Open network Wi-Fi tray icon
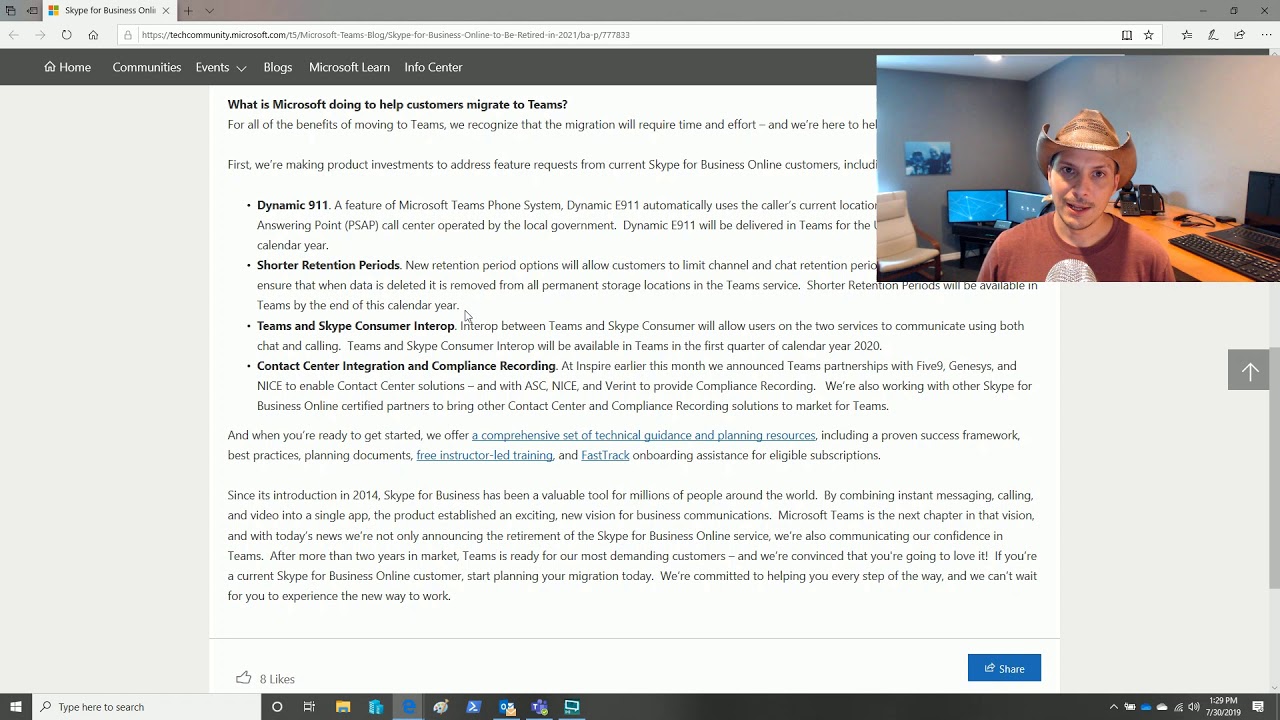This screenshot has height=720, width=1280. (1178, 707)
